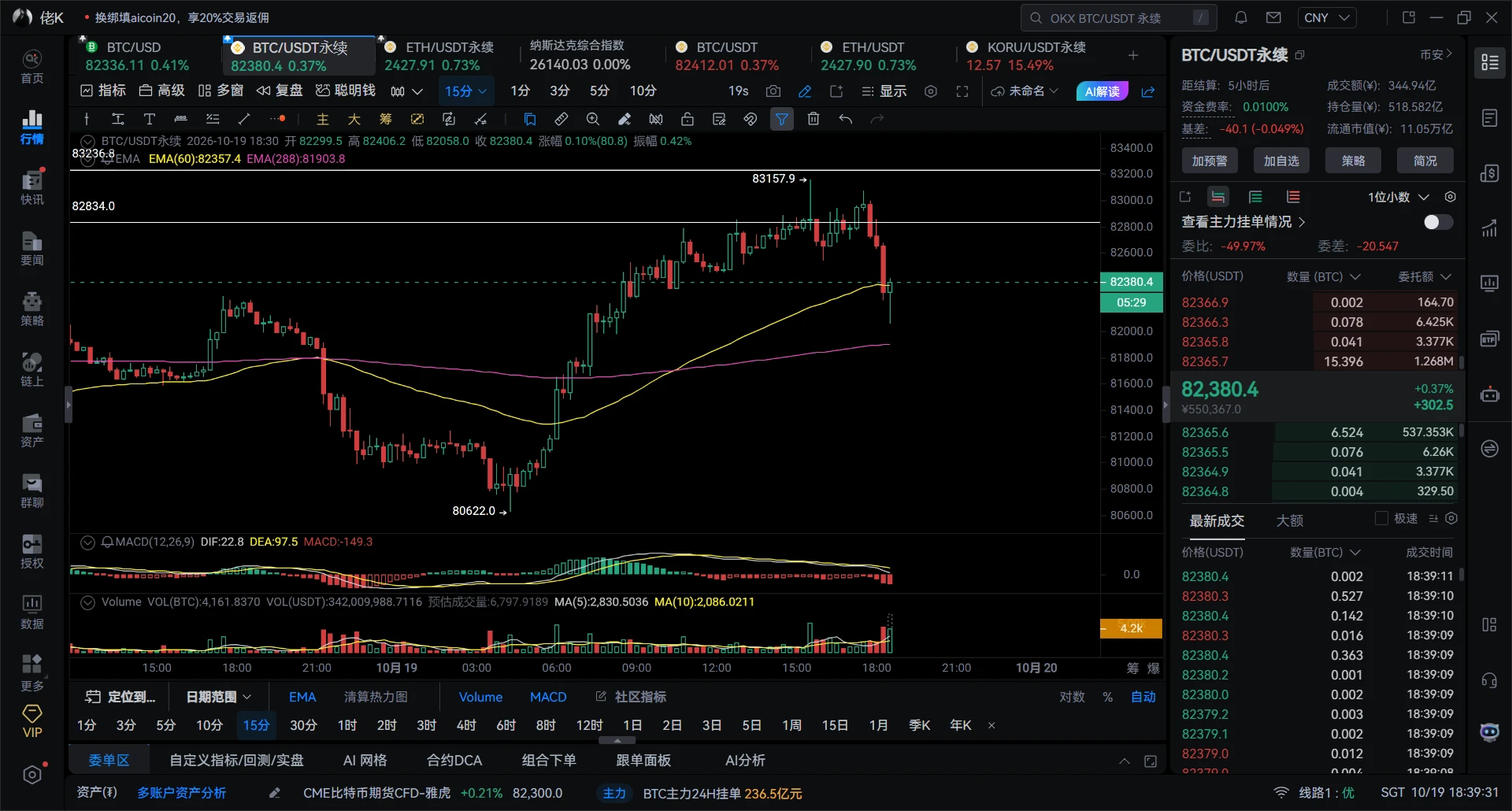The width and height of the screenshot is (1512, 811).
Task: Toggle Volume indicator collapse icon
Action: [x=87, y=602]
